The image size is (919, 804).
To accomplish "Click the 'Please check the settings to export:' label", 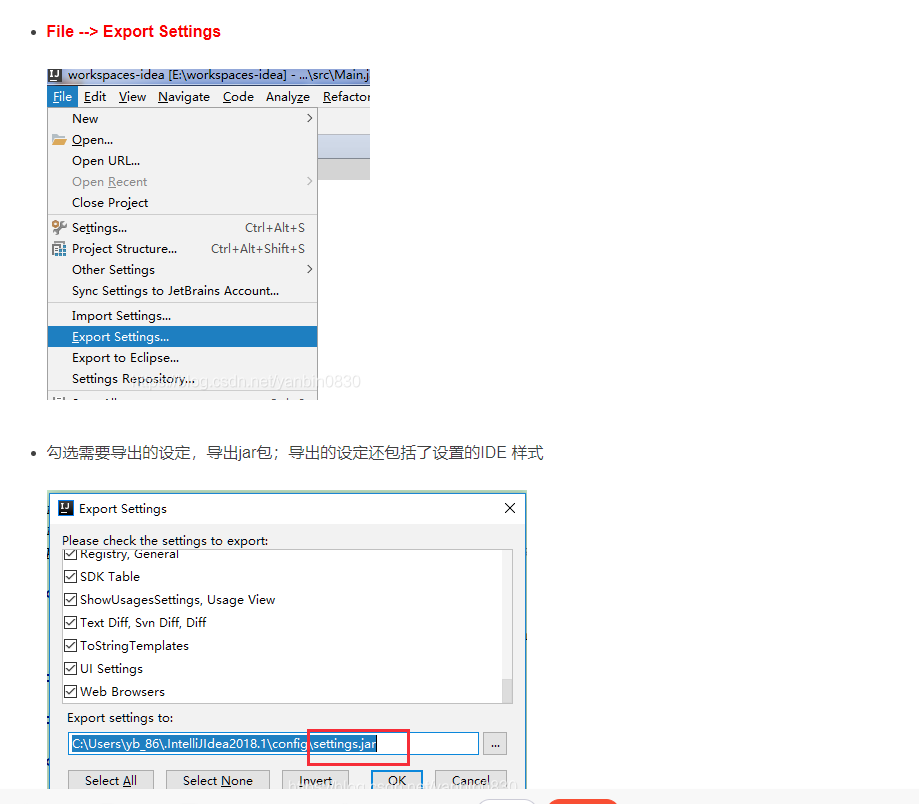I will [165, 540].
